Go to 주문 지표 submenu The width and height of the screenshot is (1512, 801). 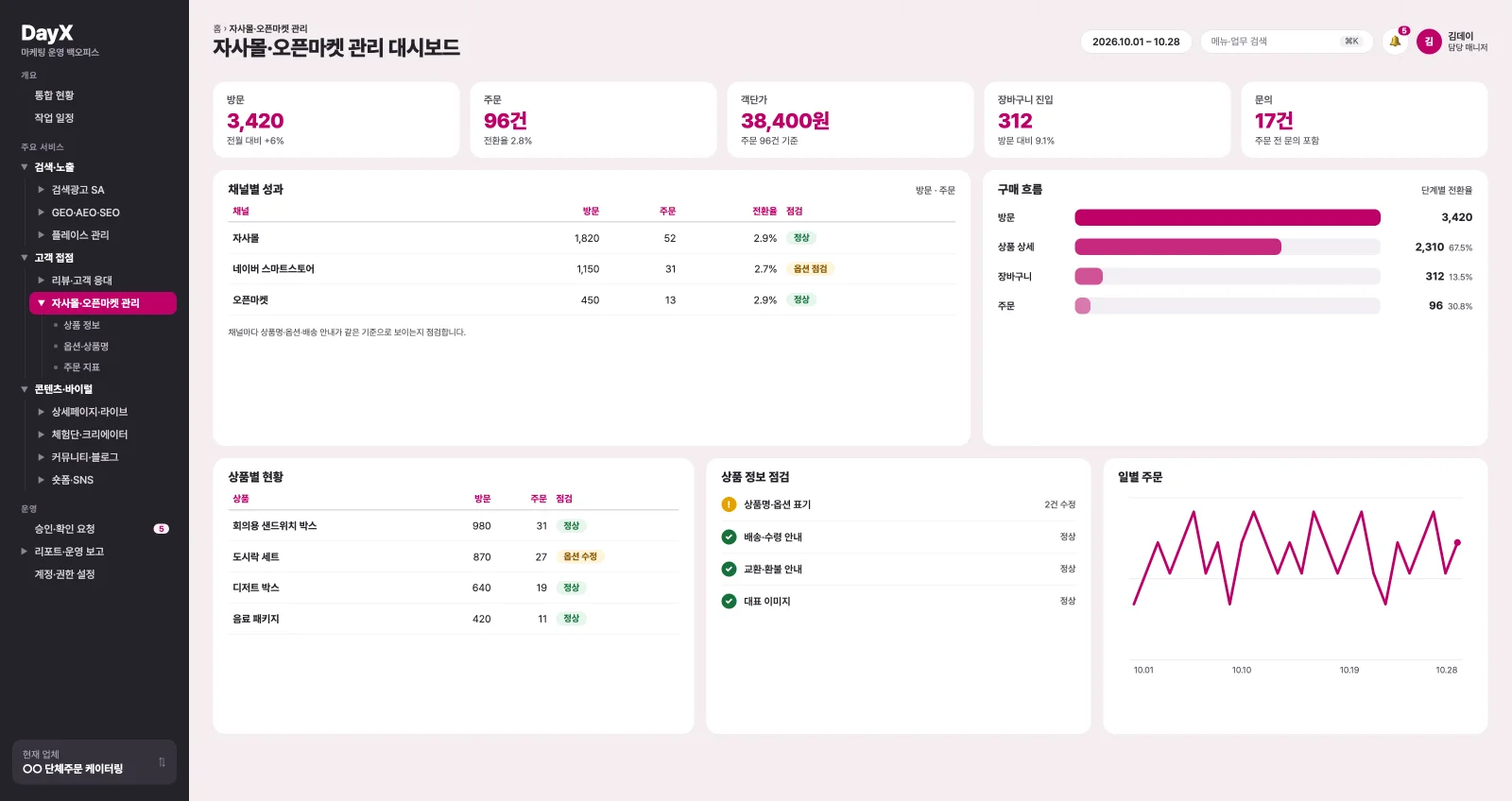pyautogui.click(x=81, y=367)
